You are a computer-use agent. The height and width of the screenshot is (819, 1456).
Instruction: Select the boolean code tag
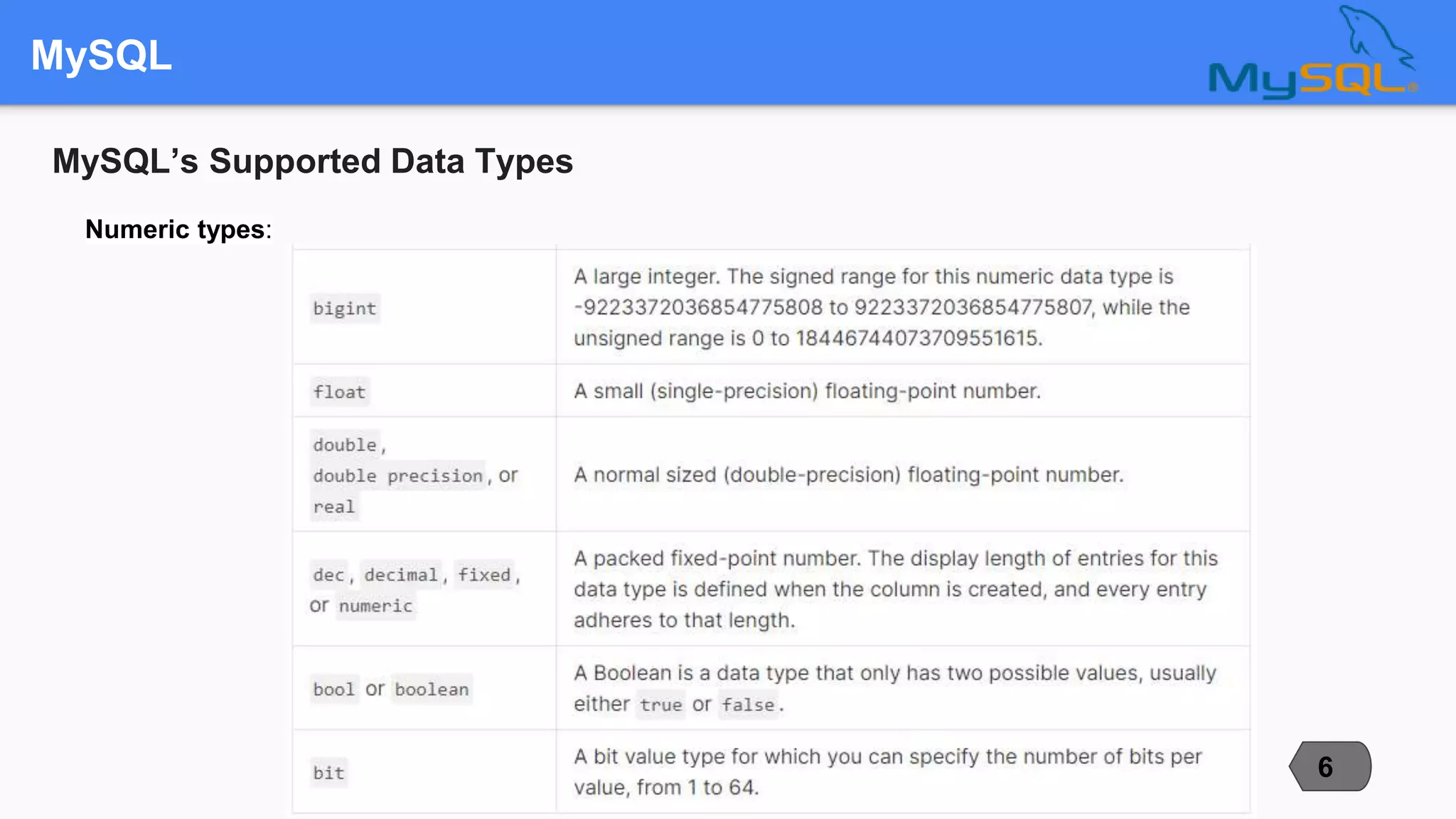click(432, 689)
